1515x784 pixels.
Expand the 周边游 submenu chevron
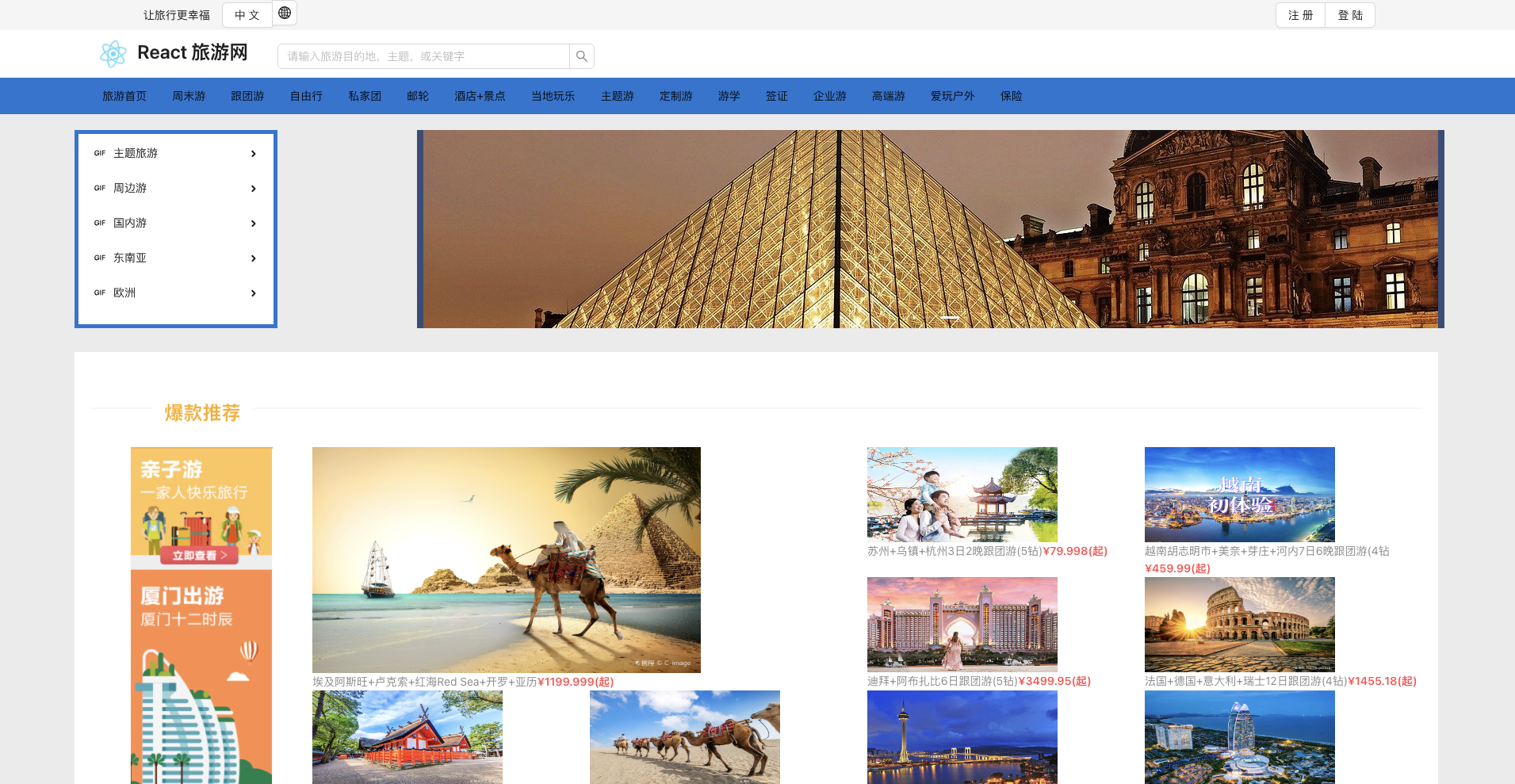tap(253, 189)
